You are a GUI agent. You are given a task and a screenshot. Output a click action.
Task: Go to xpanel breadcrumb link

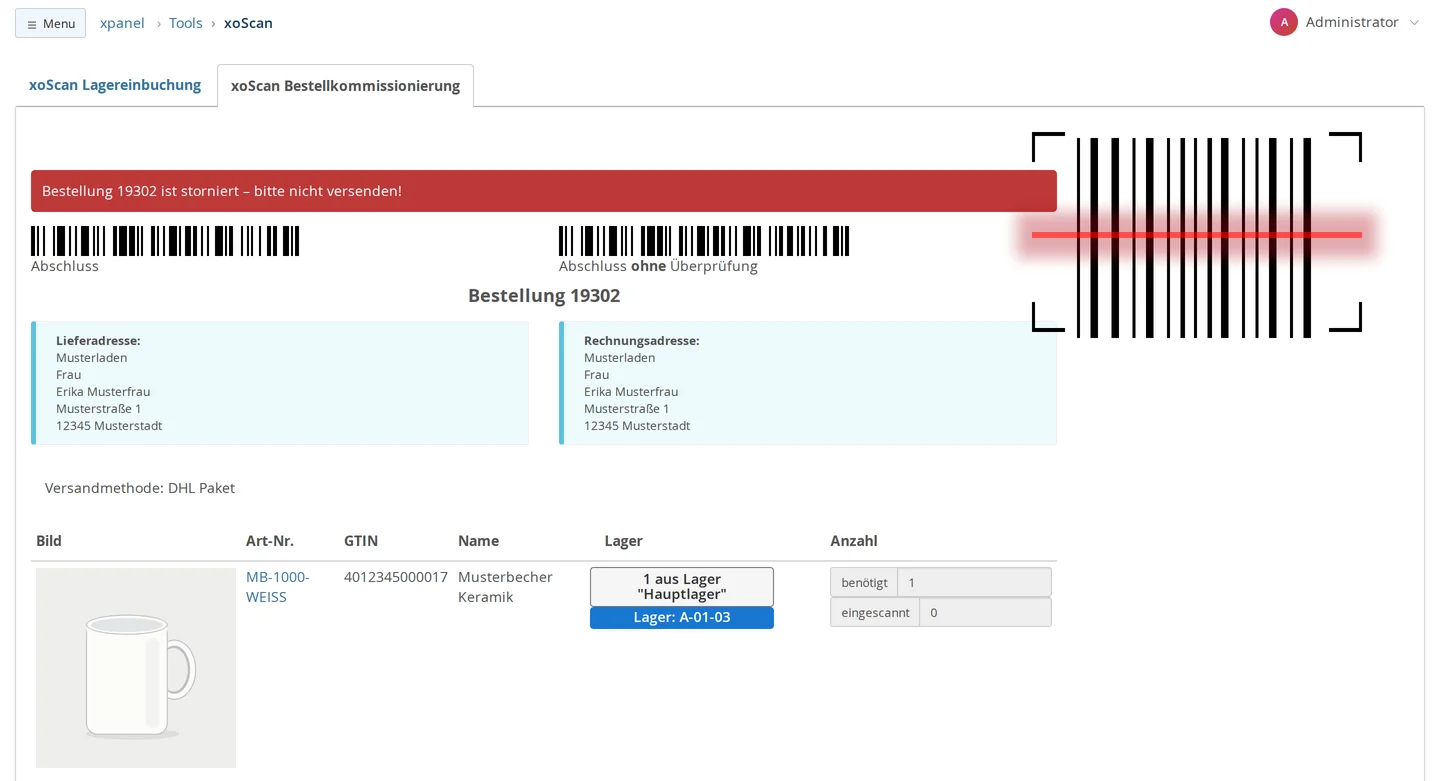[122, 23]
